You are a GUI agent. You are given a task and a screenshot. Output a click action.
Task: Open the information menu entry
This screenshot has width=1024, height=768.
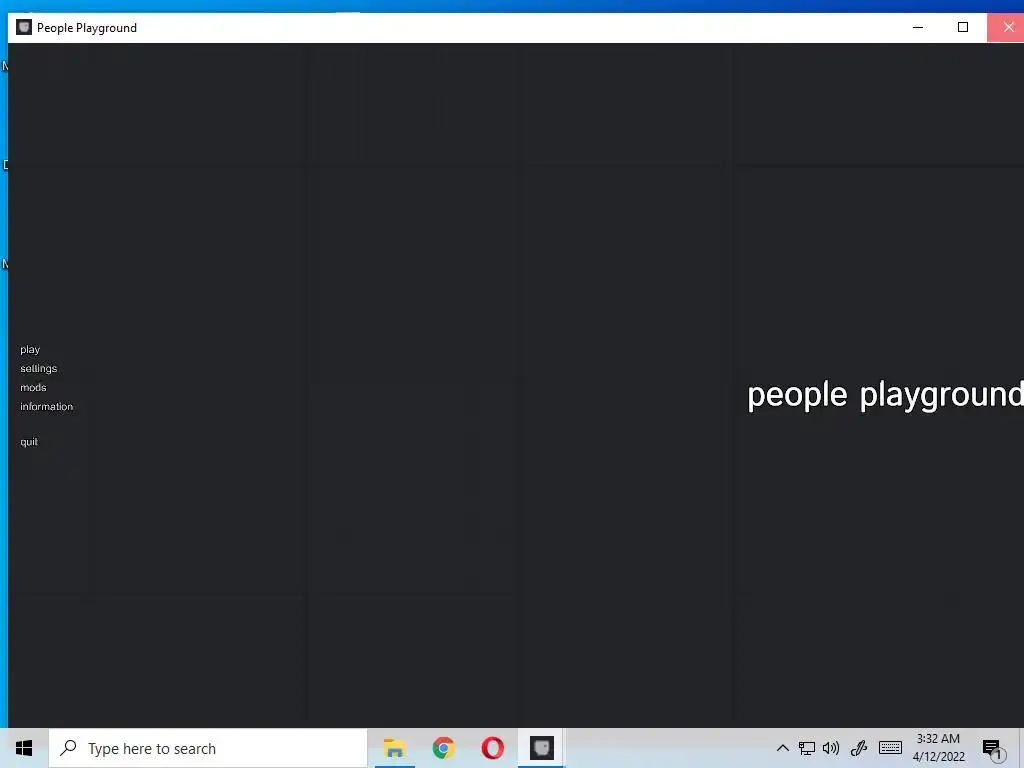(x=46, y=406)
